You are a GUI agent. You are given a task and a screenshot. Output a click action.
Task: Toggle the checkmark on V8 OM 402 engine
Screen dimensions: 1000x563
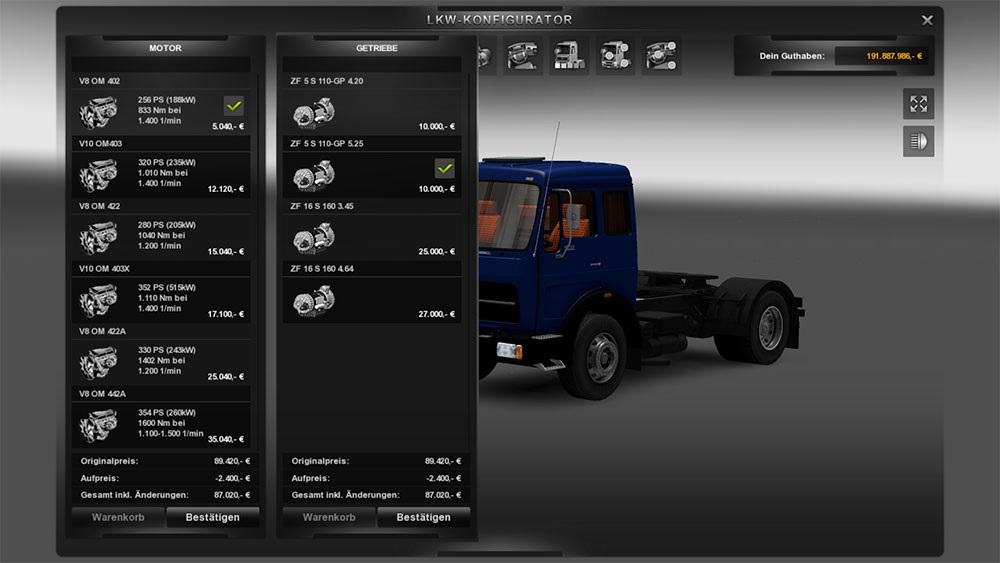234,105
